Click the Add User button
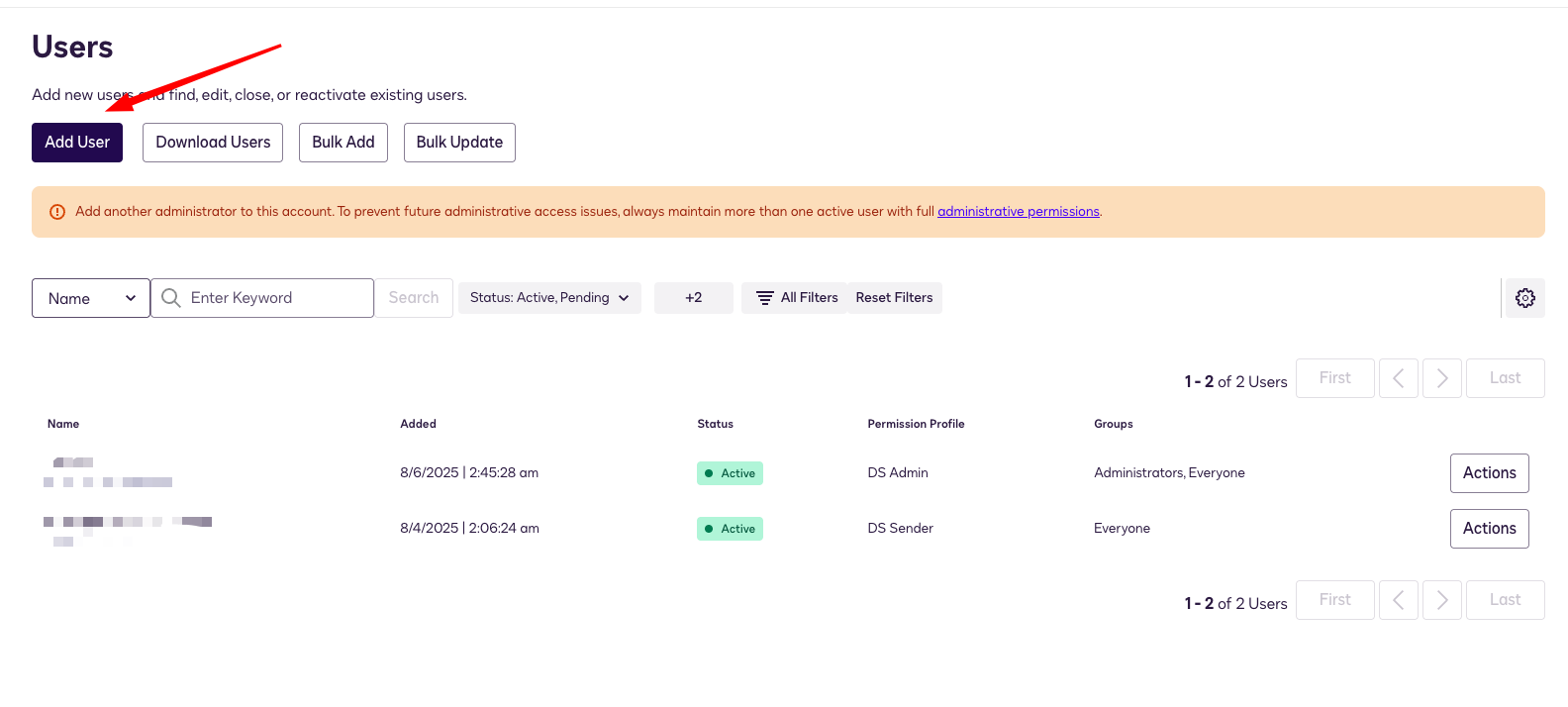Screen dimensions: 1568x707 (77, 143)
